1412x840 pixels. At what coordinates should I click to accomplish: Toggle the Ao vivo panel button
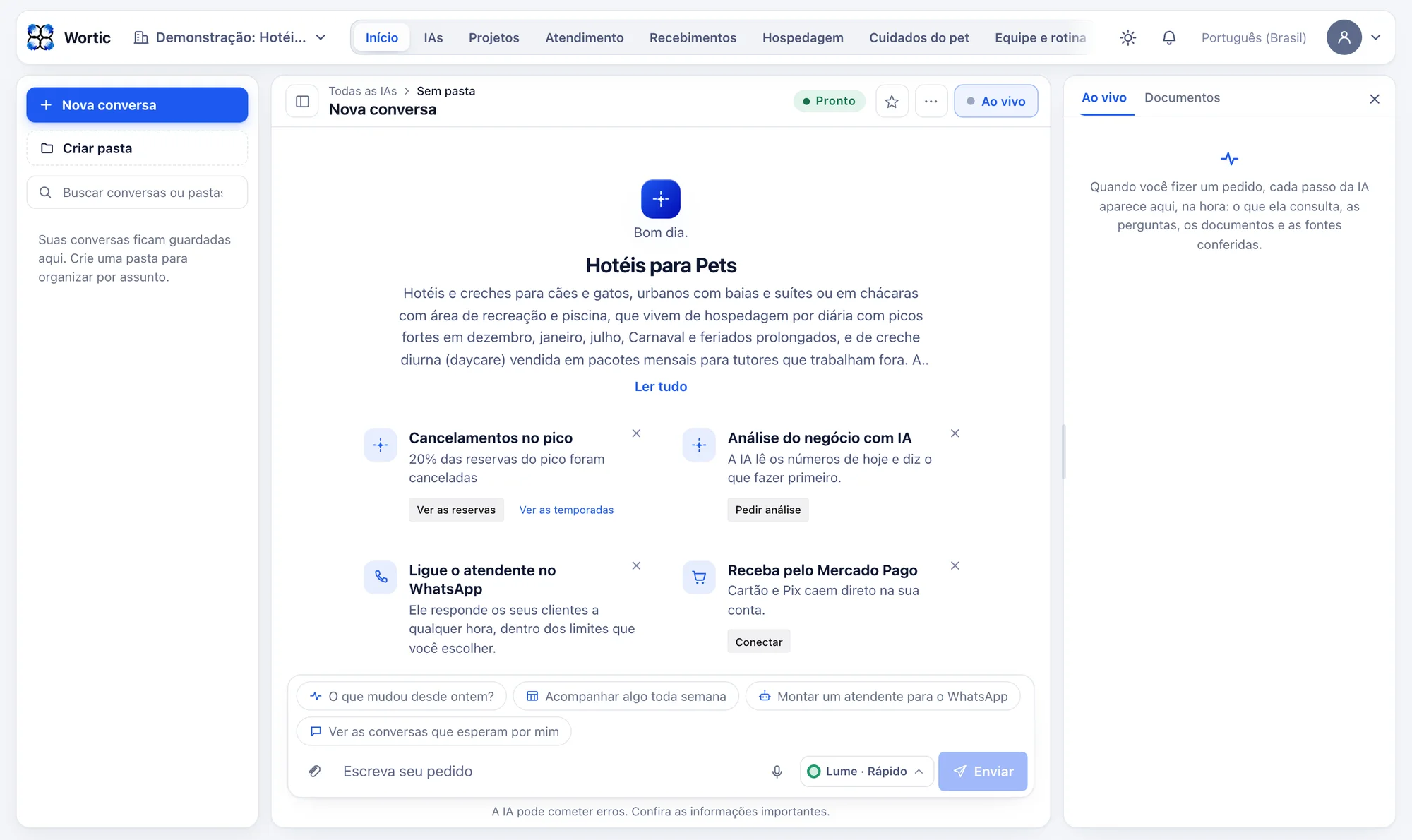coord(995,101)
